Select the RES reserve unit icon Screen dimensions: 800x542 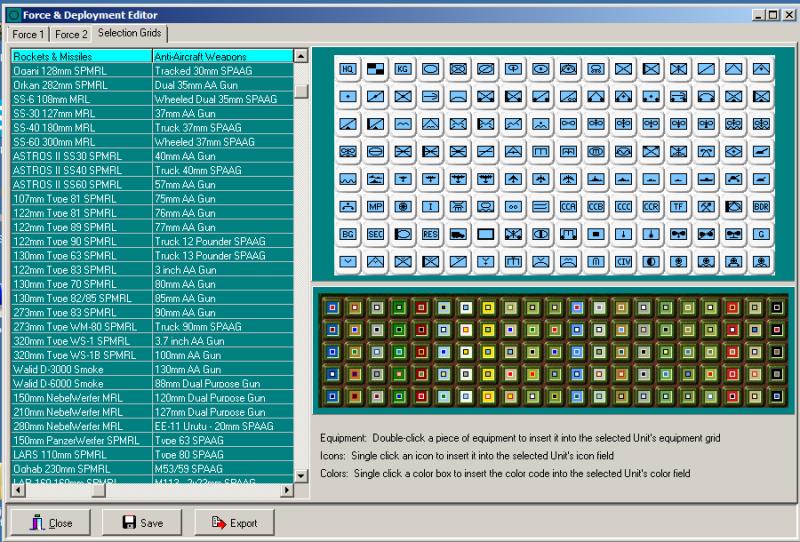(x=430, y=234)
